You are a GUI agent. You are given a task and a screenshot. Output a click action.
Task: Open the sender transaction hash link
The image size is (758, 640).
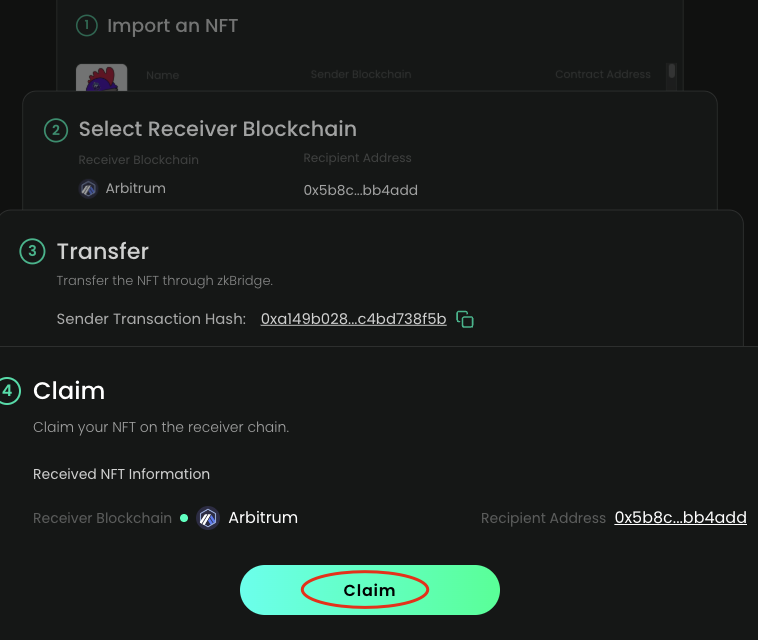[353, 319]
